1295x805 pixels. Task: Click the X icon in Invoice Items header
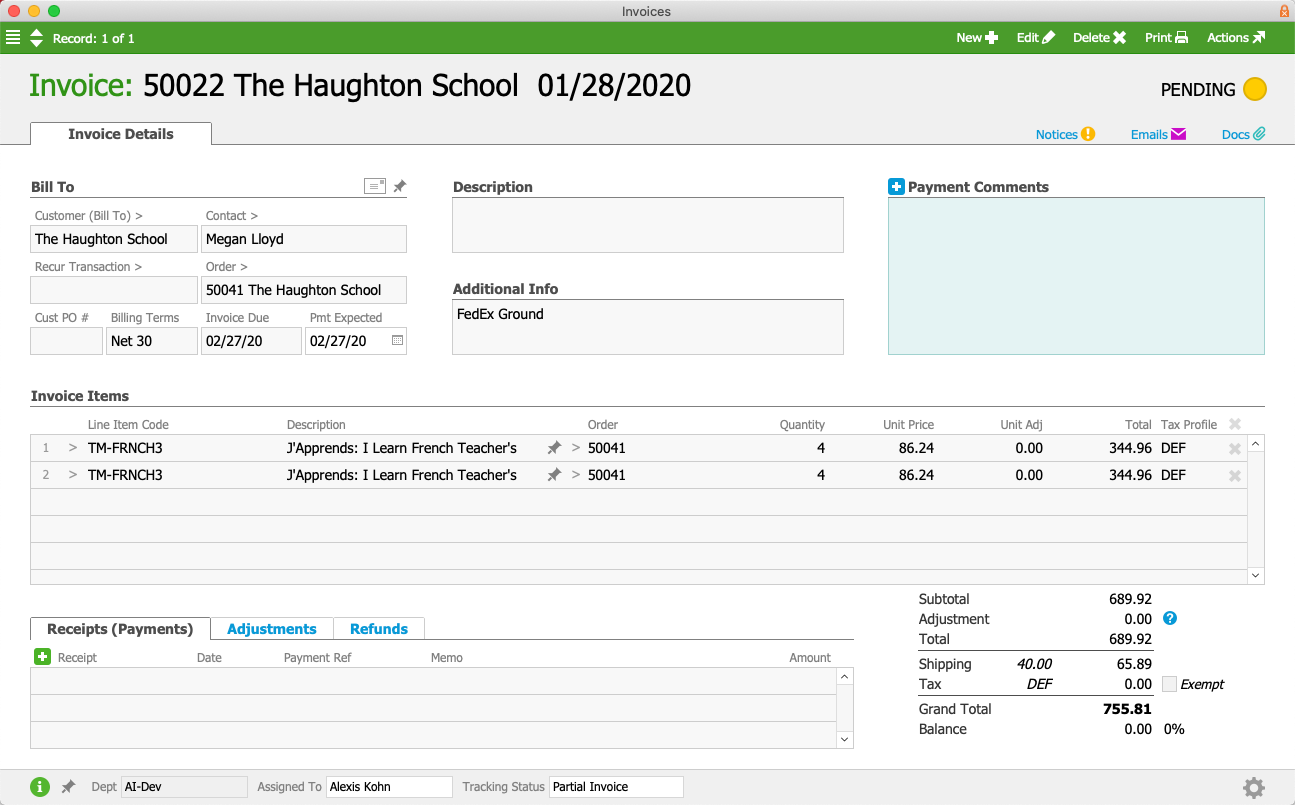[x=1235, y=424]
